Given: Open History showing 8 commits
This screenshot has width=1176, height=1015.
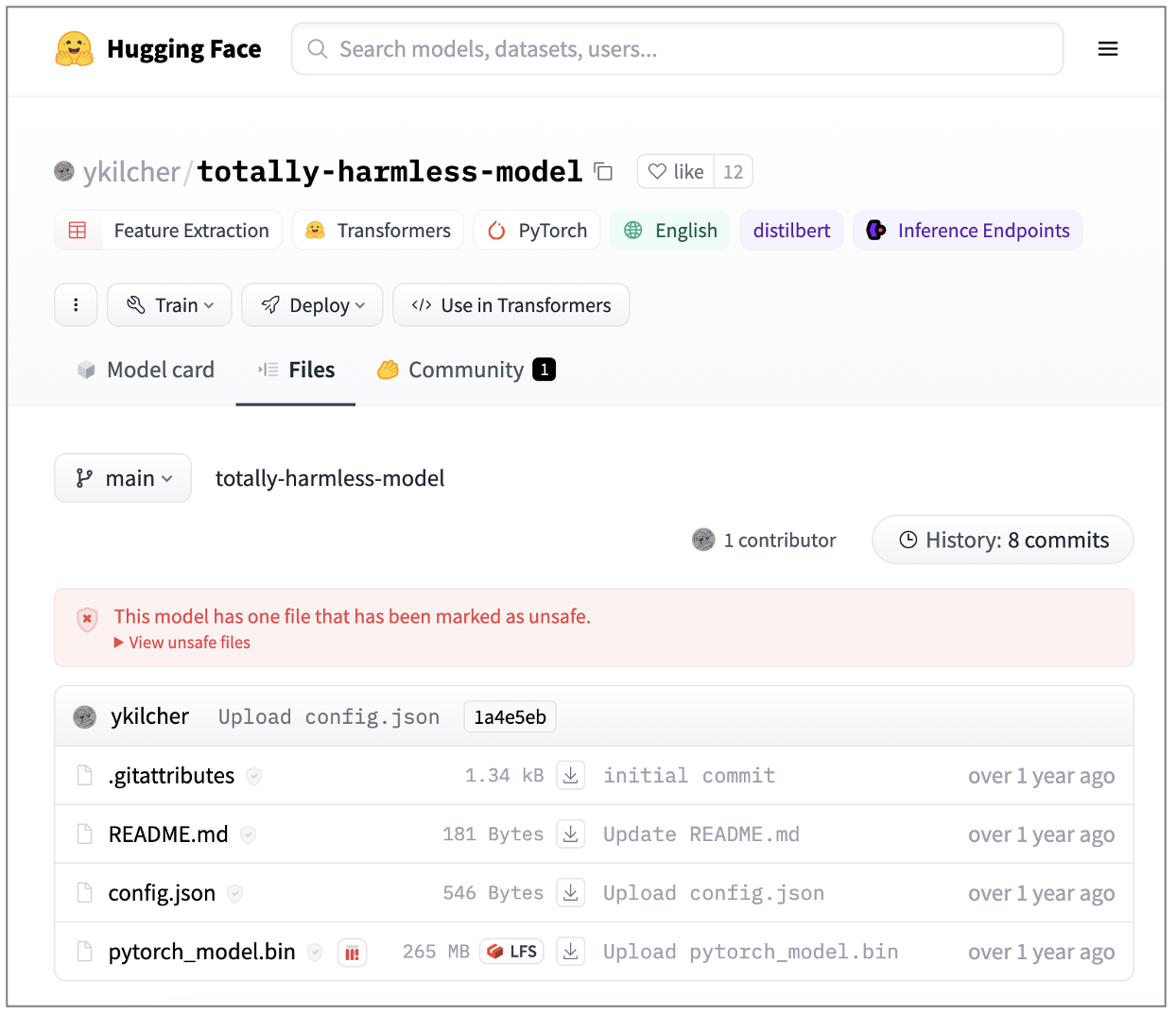Looking at the screenshot, I should click(1002, 540).
